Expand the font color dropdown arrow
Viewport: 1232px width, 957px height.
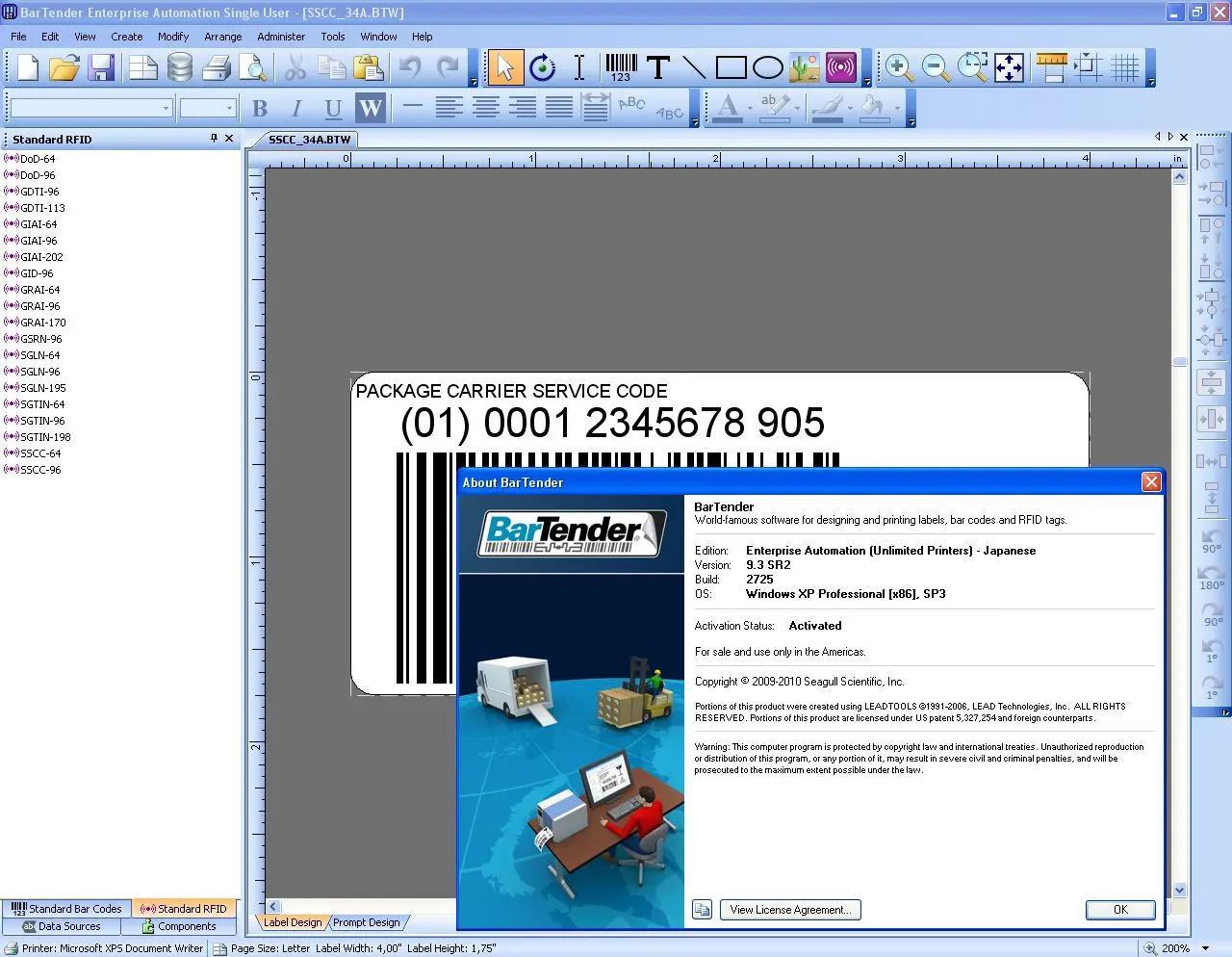pyautogui.click(x=750, y=109)
